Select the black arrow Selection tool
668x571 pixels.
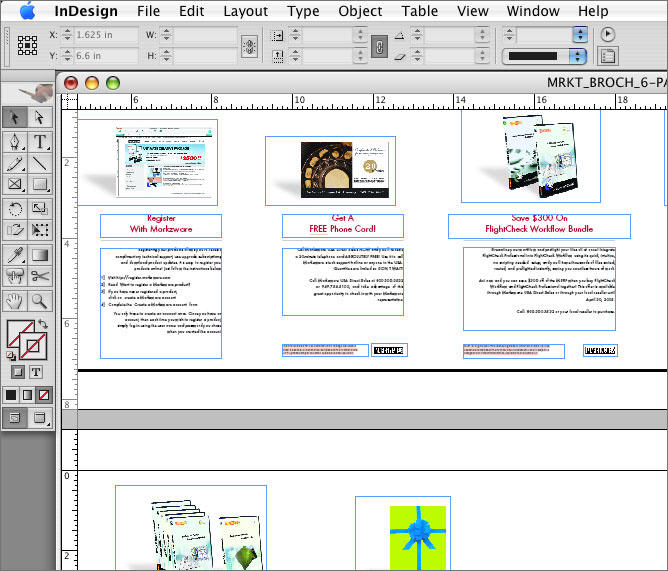[x=15, y=117]
